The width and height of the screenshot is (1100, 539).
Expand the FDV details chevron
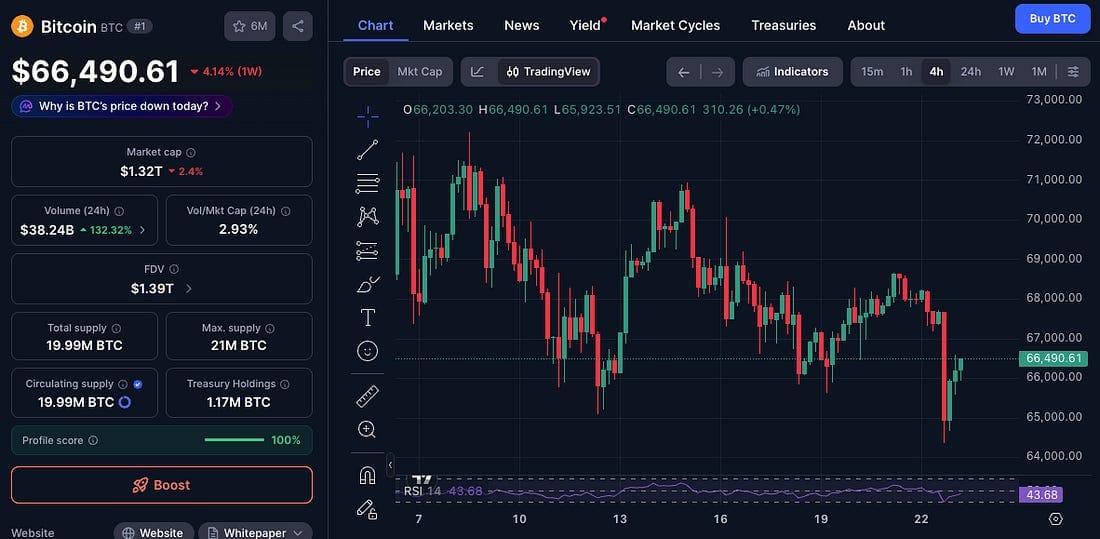188,288
